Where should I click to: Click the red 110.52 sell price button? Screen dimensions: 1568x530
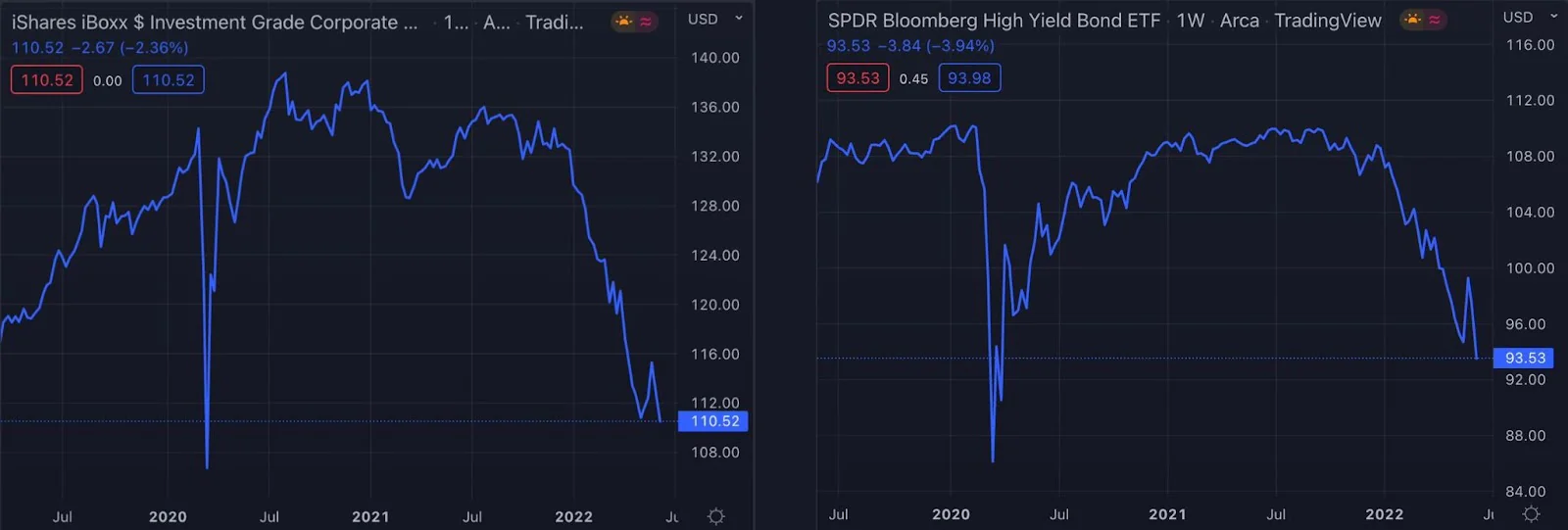(x=47, y=80)
